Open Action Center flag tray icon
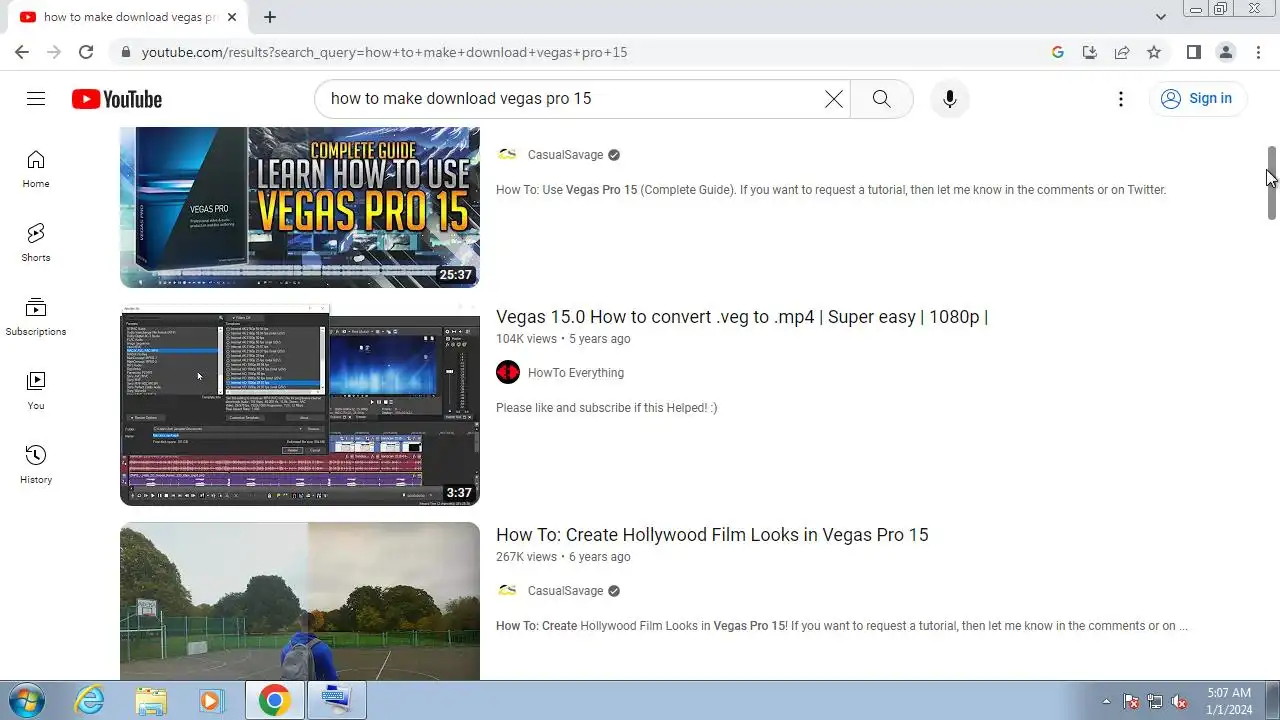This screenshot has width=1280, height=720. (x=1131, y=701)
